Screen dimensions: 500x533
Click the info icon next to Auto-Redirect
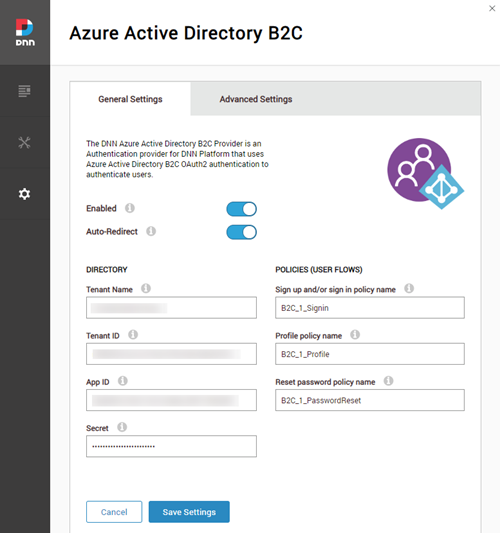pos(151,231)
